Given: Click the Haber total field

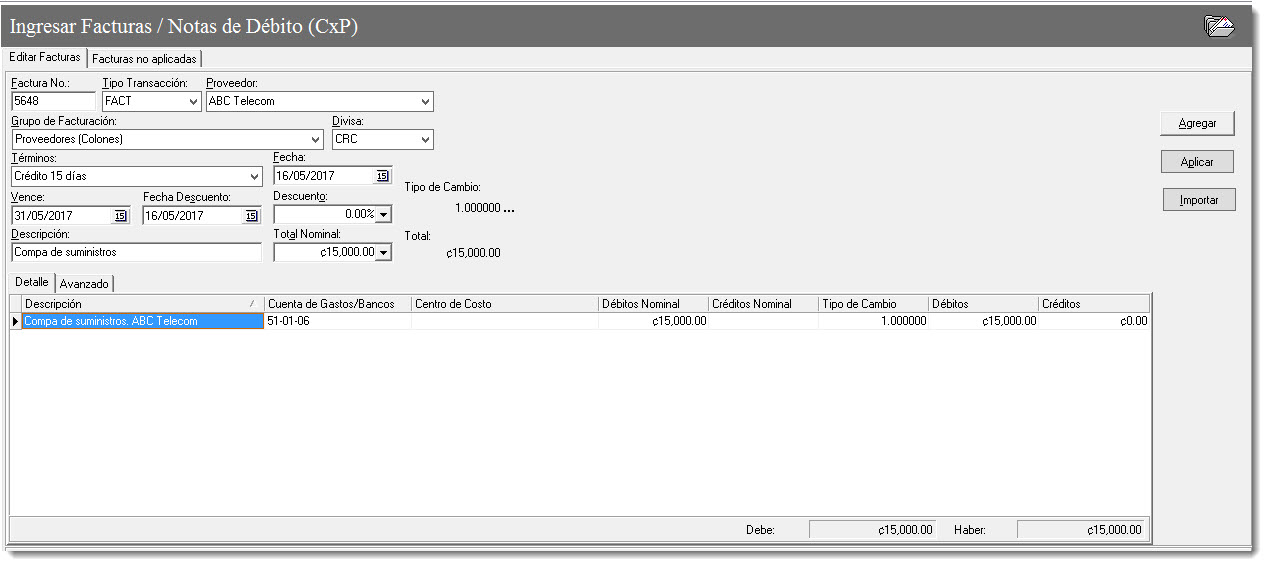Looking at the screenshot, I should click(1082, 530).
